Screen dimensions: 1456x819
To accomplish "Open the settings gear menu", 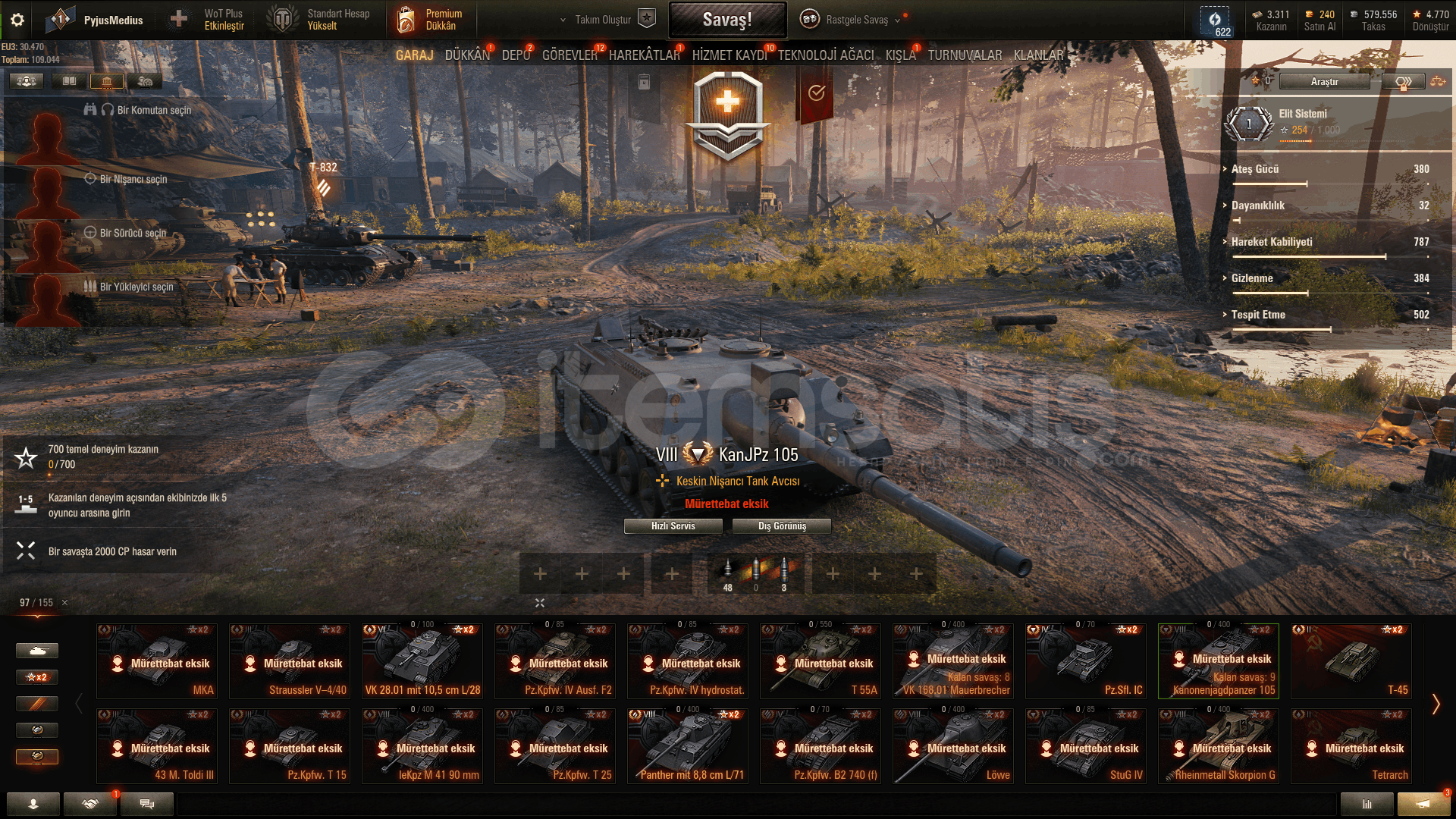I will 17,20.
